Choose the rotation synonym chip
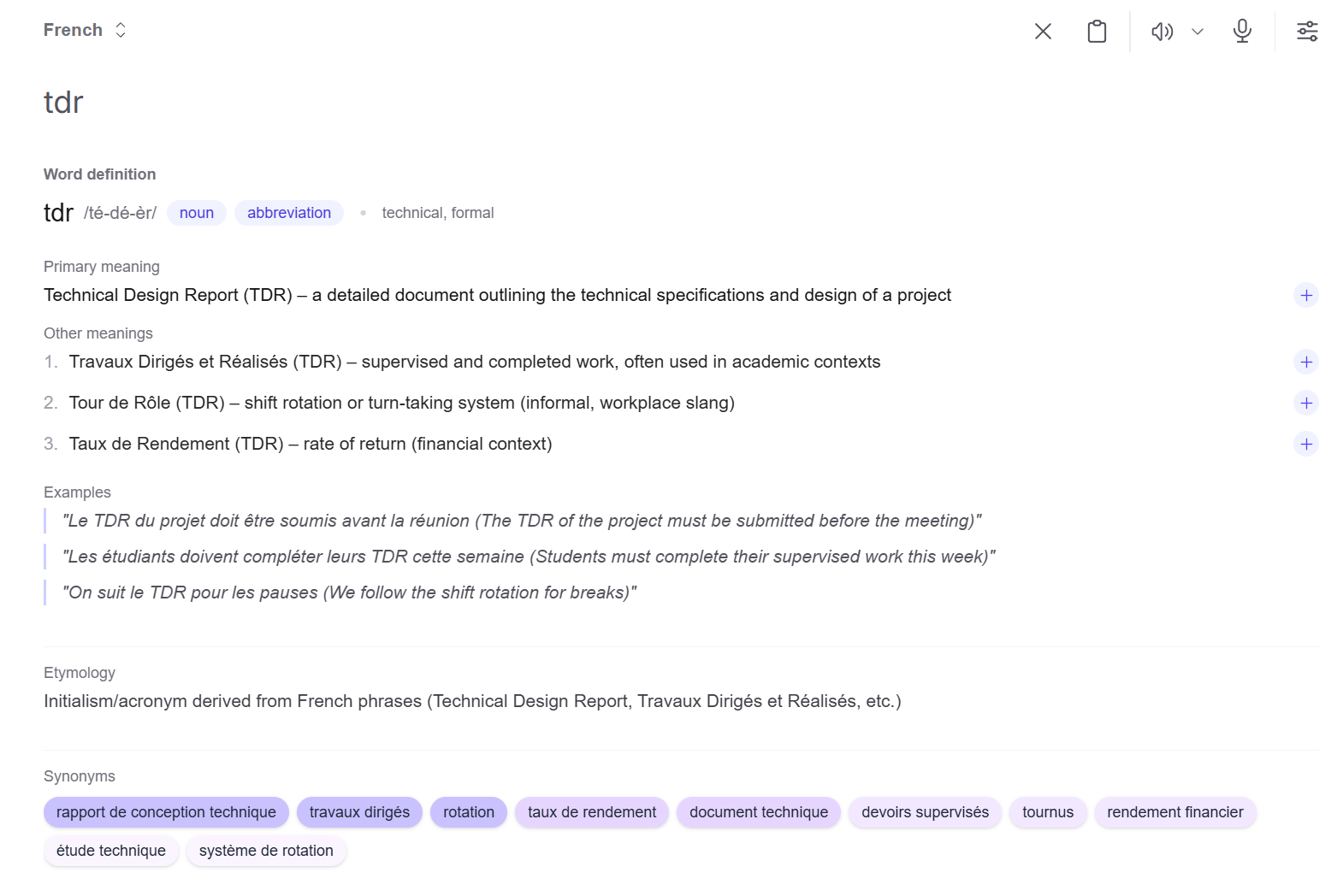This screenshot has height=896, width=1343. tap(469, 812)
